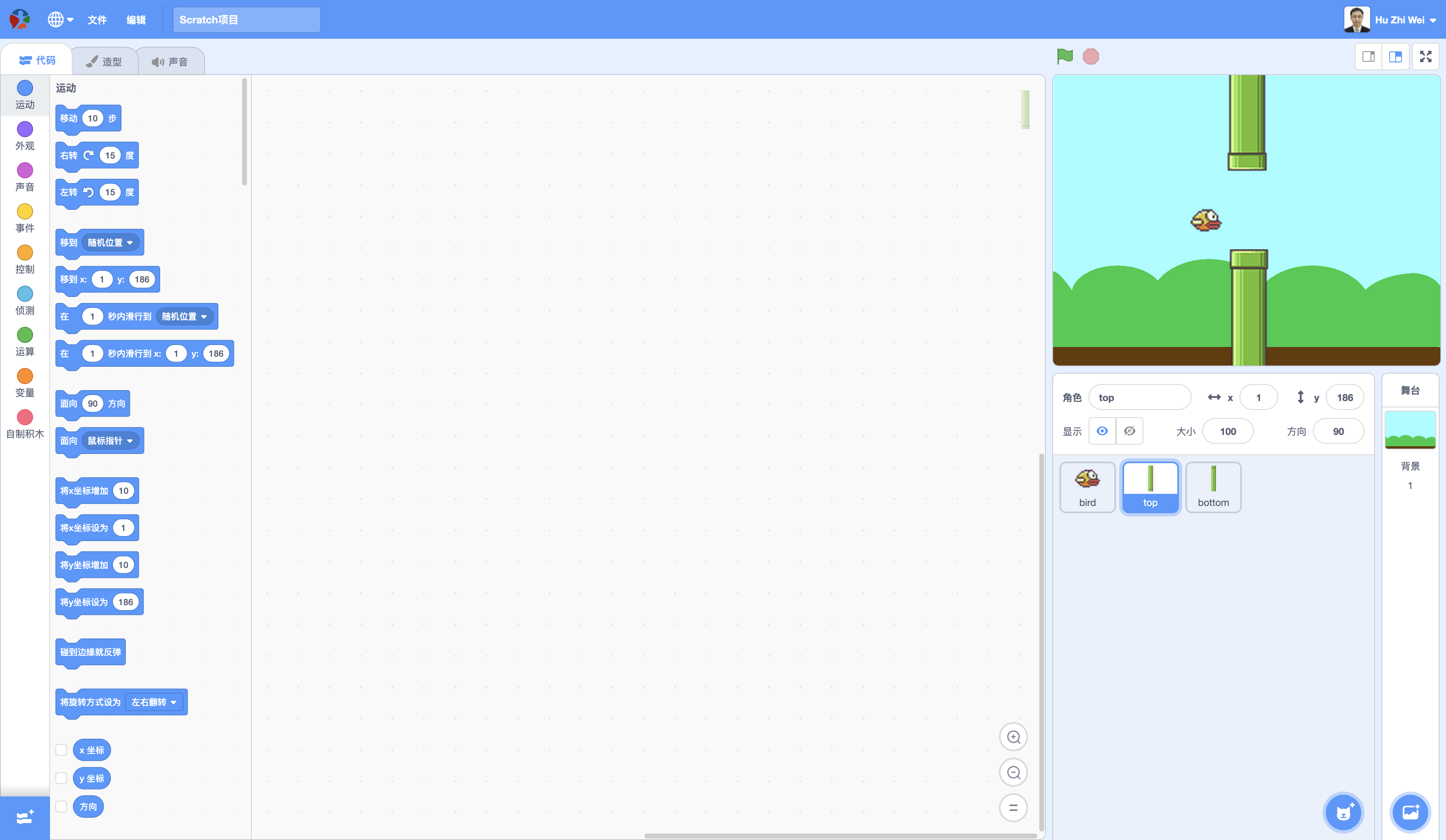1446x840 pixels.
Task: Switch to large stage layout
Action: (1396, 56)
